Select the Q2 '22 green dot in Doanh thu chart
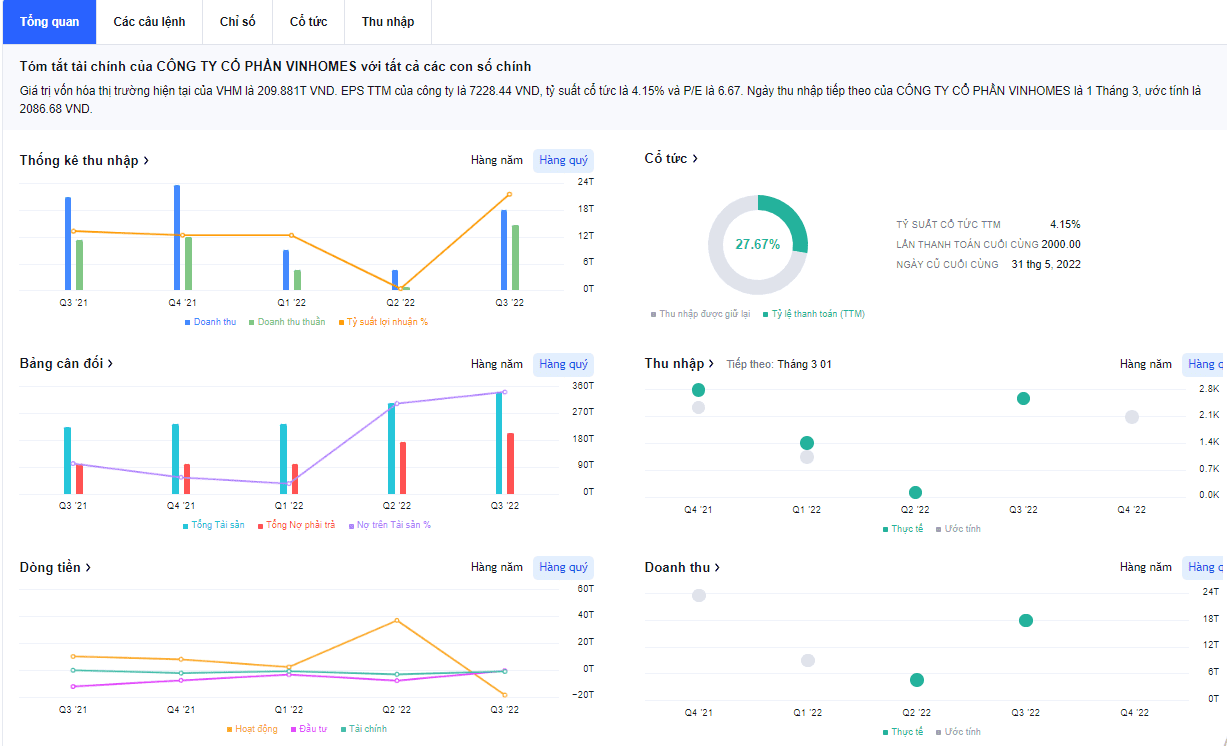1227x746 pixels. 917,680
